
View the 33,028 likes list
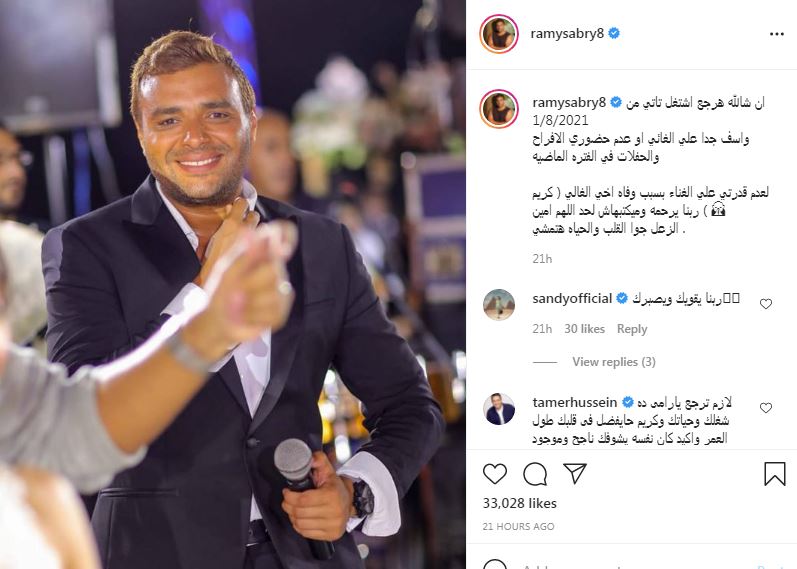click(519, 503)
